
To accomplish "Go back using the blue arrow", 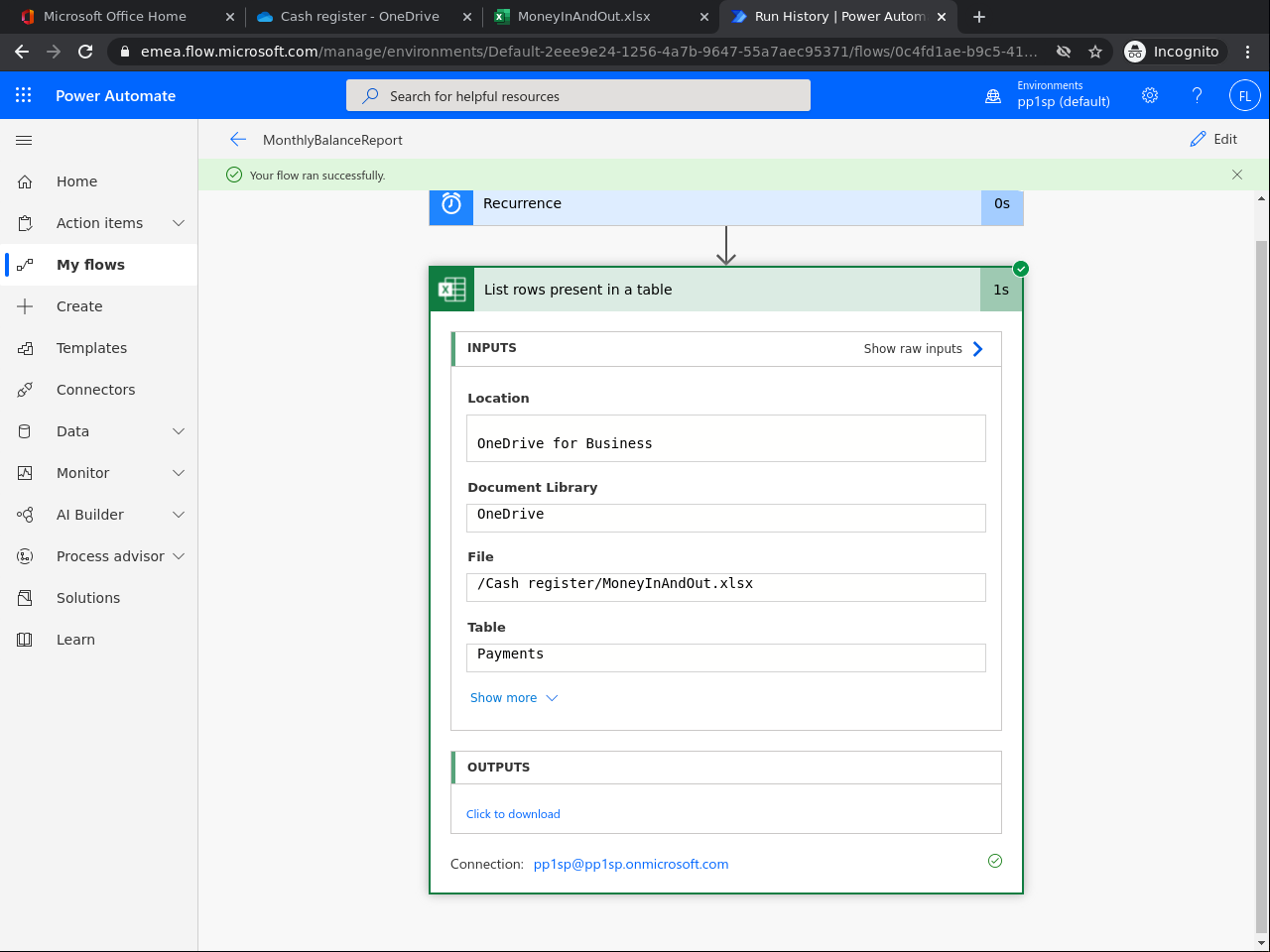I will tap(237, 140).
